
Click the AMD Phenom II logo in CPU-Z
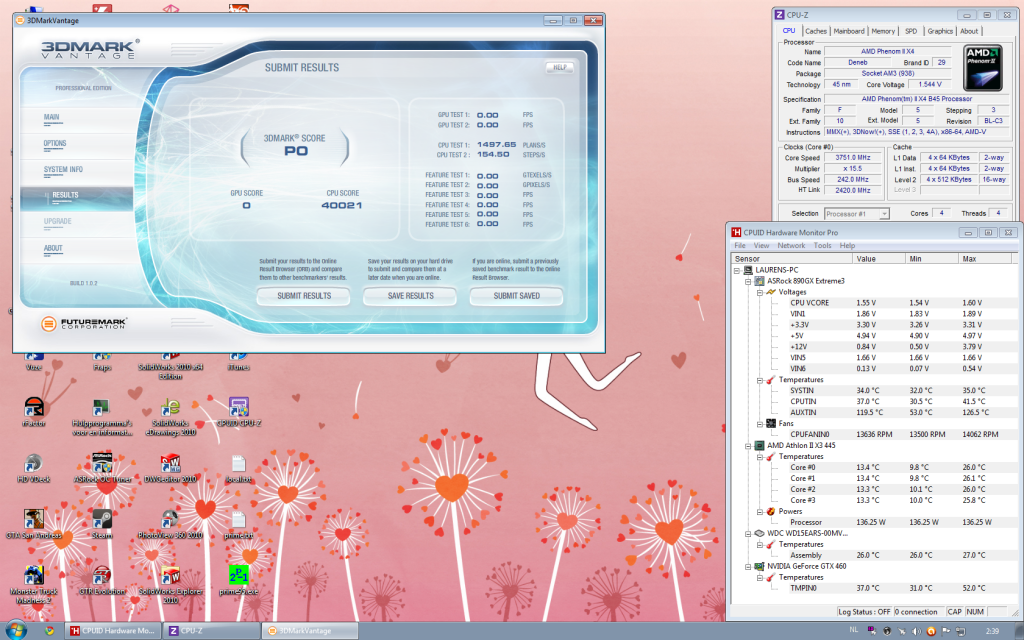pyautogui.click(x=983, y=68)
